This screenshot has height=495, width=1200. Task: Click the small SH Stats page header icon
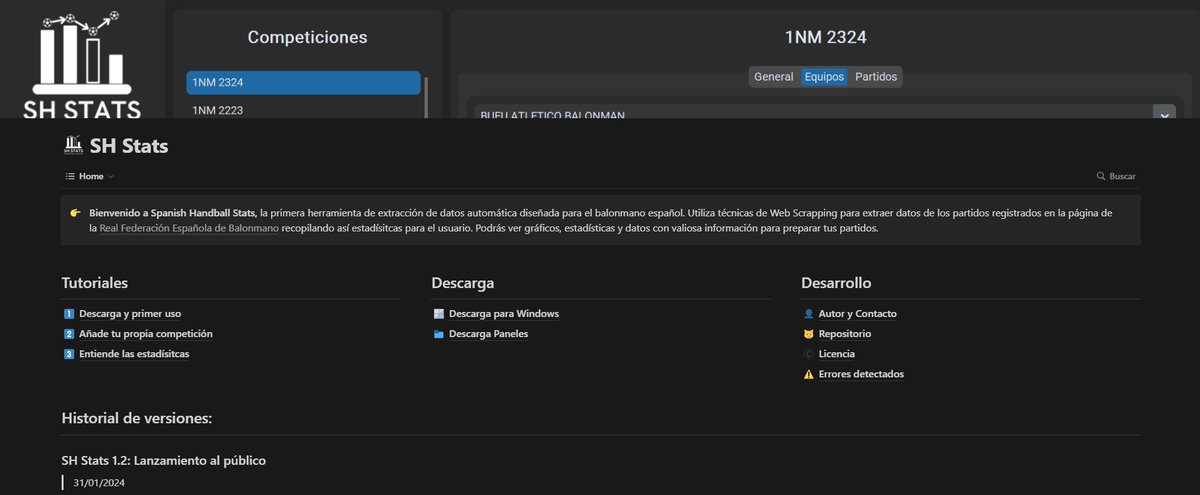[72, 146]
